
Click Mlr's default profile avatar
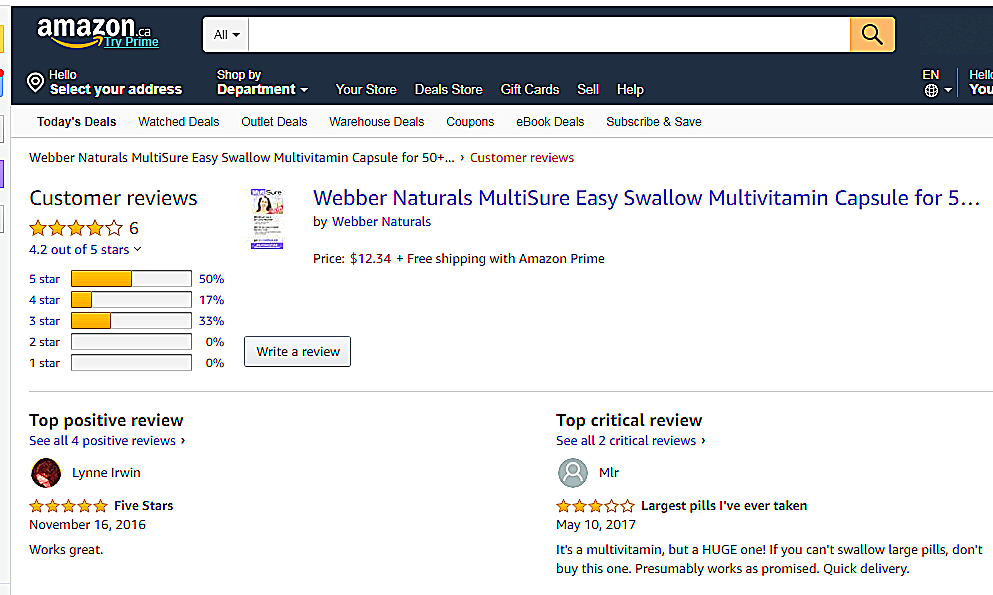pyautogui.click(x=573, y=473)
